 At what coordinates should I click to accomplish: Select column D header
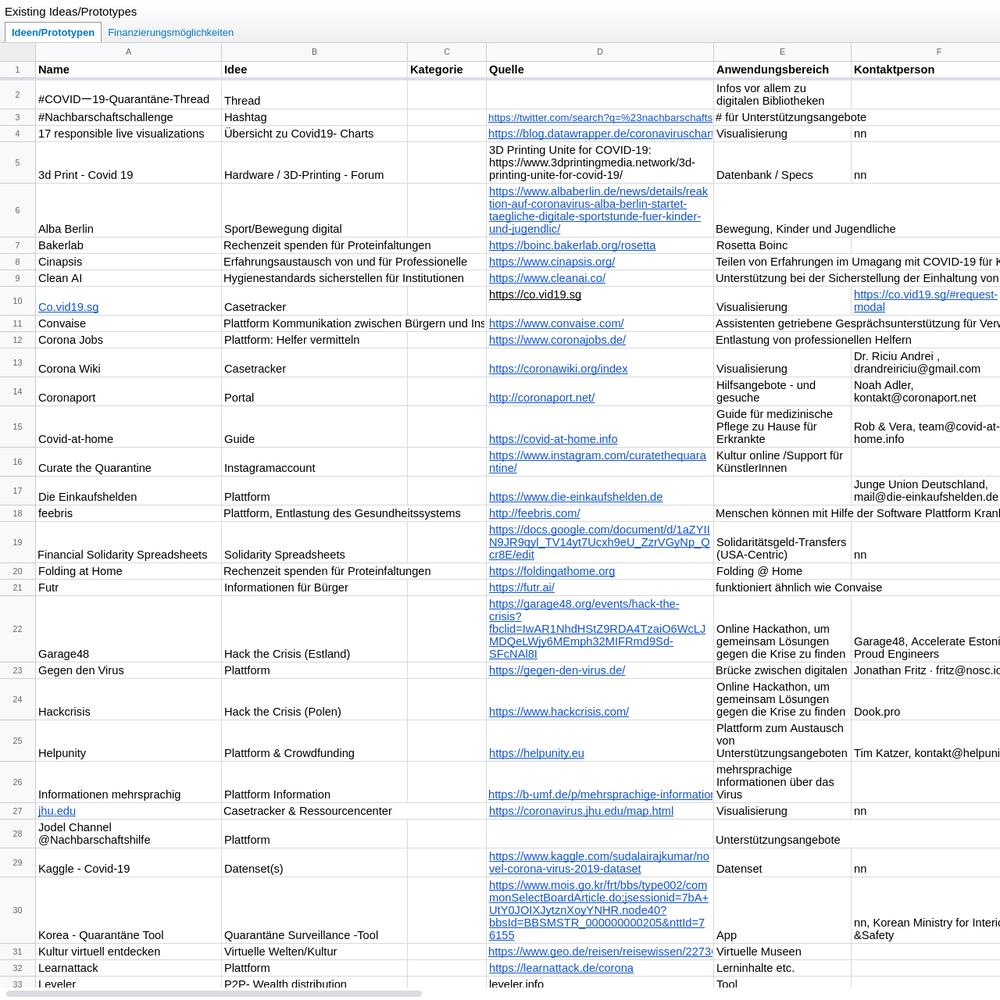(599, 52)
